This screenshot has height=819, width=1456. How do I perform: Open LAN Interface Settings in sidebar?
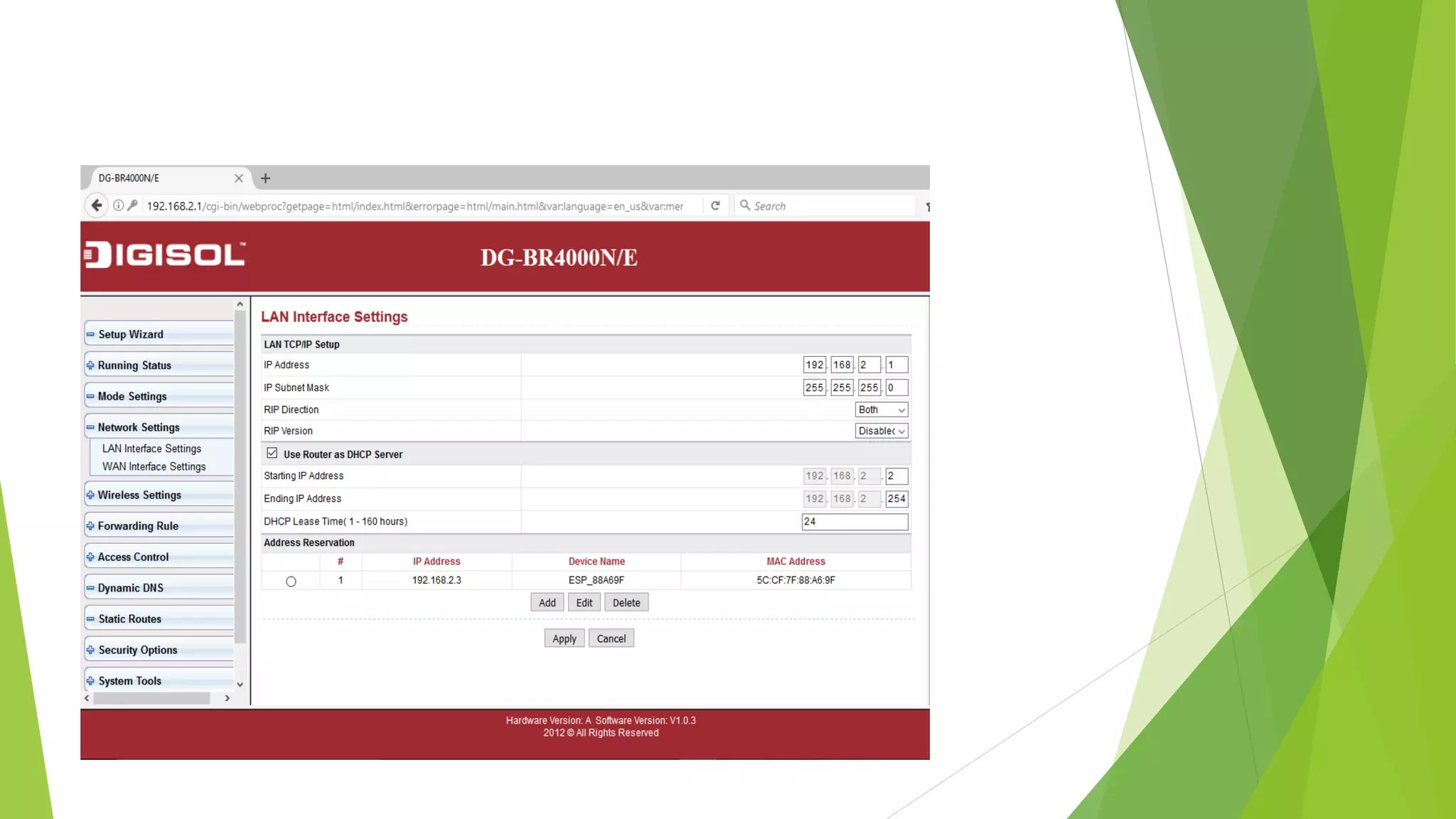(x=151, y=449)
